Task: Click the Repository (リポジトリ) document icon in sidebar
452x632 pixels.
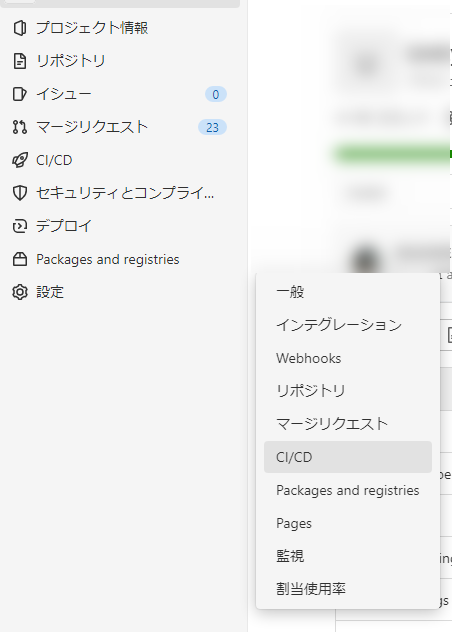Action: click(20, 61)
